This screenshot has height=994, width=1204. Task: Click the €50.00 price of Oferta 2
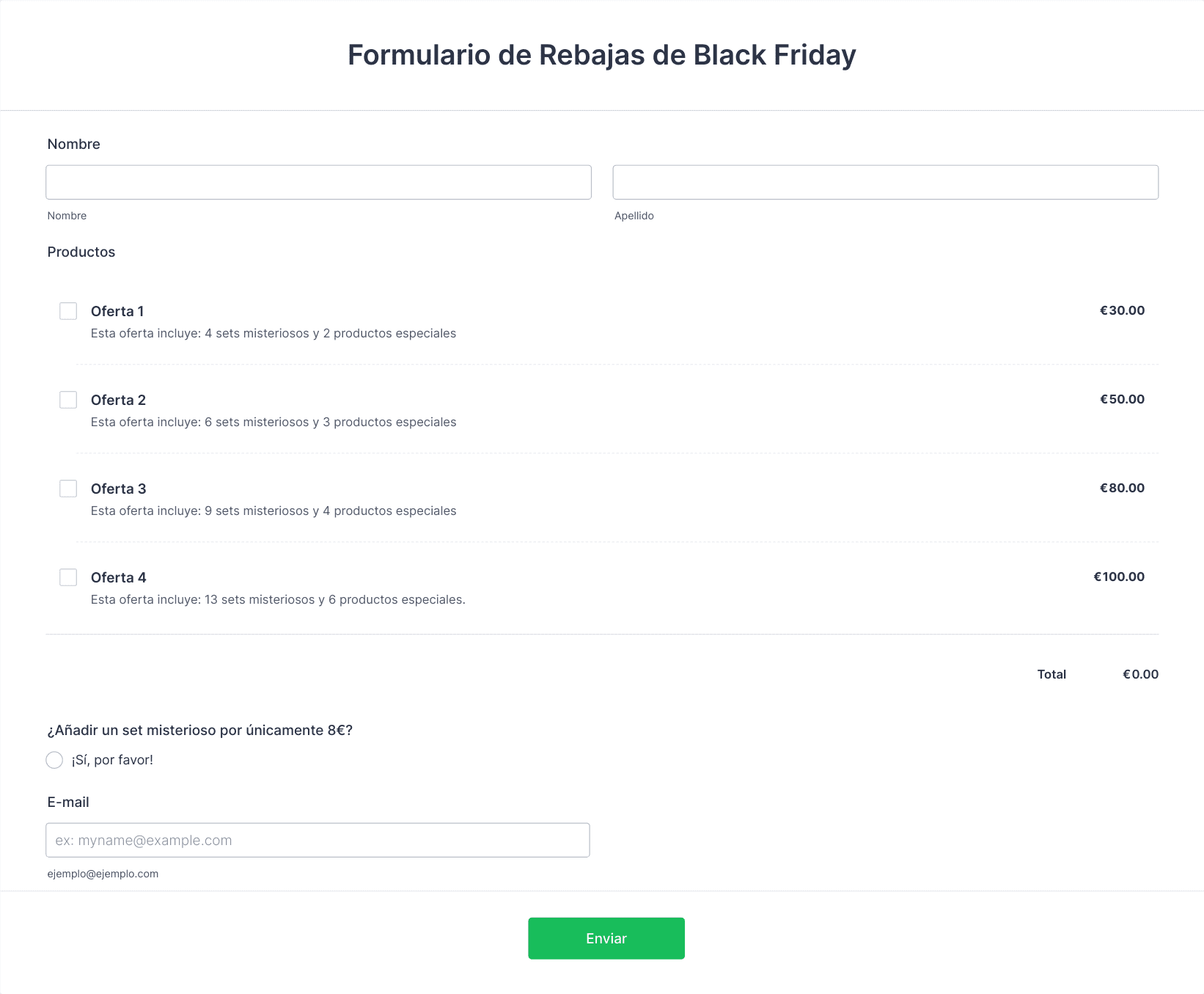coord(1122,399)
